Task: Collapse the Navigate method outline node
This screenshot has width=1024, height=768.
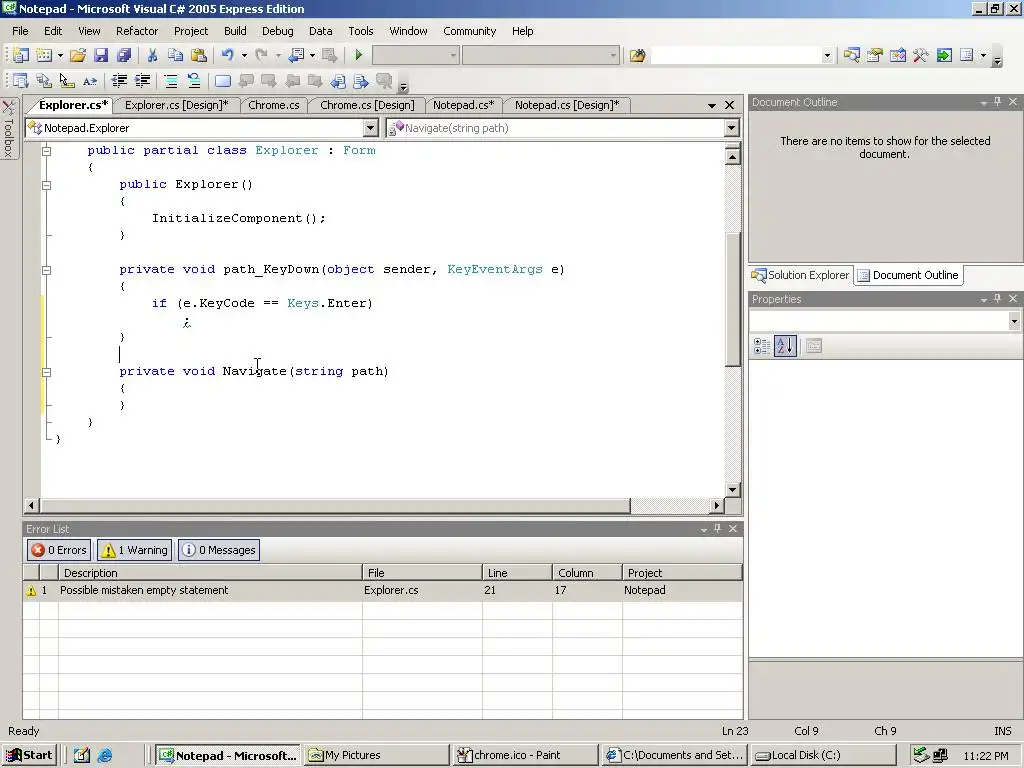Action: pyautogui.click(x=46, y=372)
